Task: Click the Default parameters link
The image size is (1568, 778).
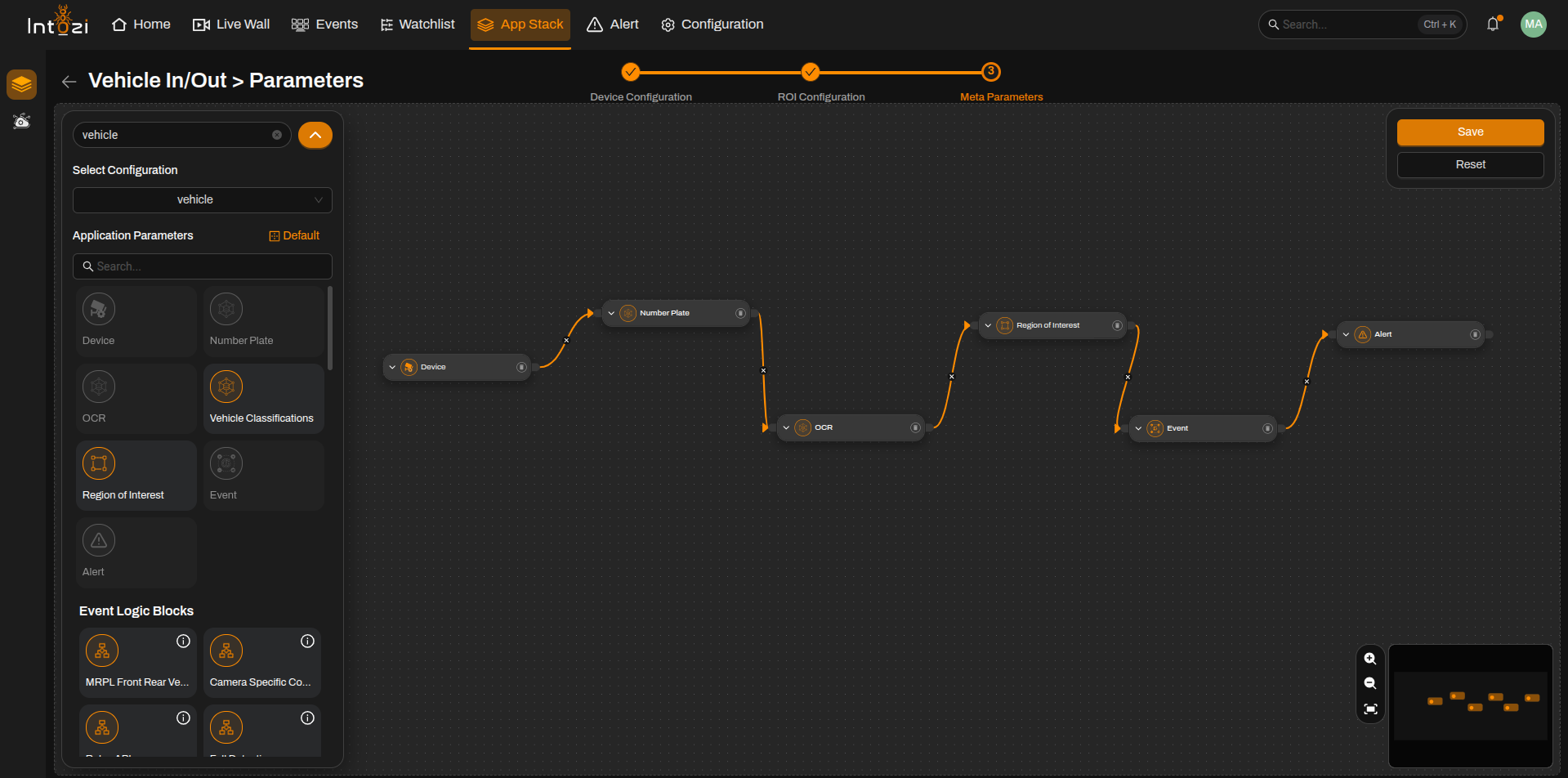Action: coord(294,235)
